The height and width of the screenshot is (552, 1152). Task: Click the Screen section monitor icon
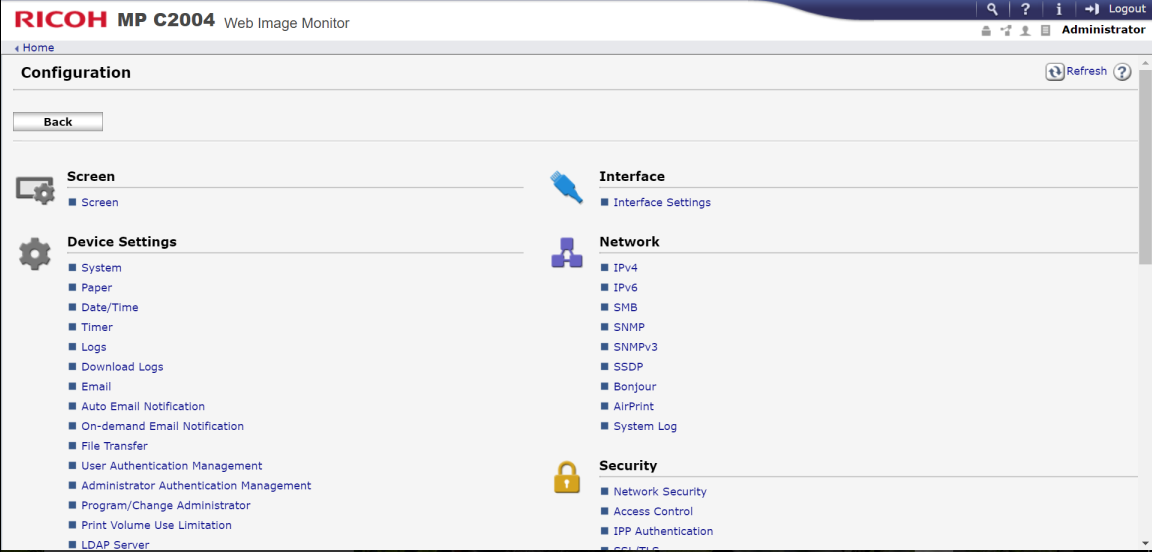click(x=35, y=189)
